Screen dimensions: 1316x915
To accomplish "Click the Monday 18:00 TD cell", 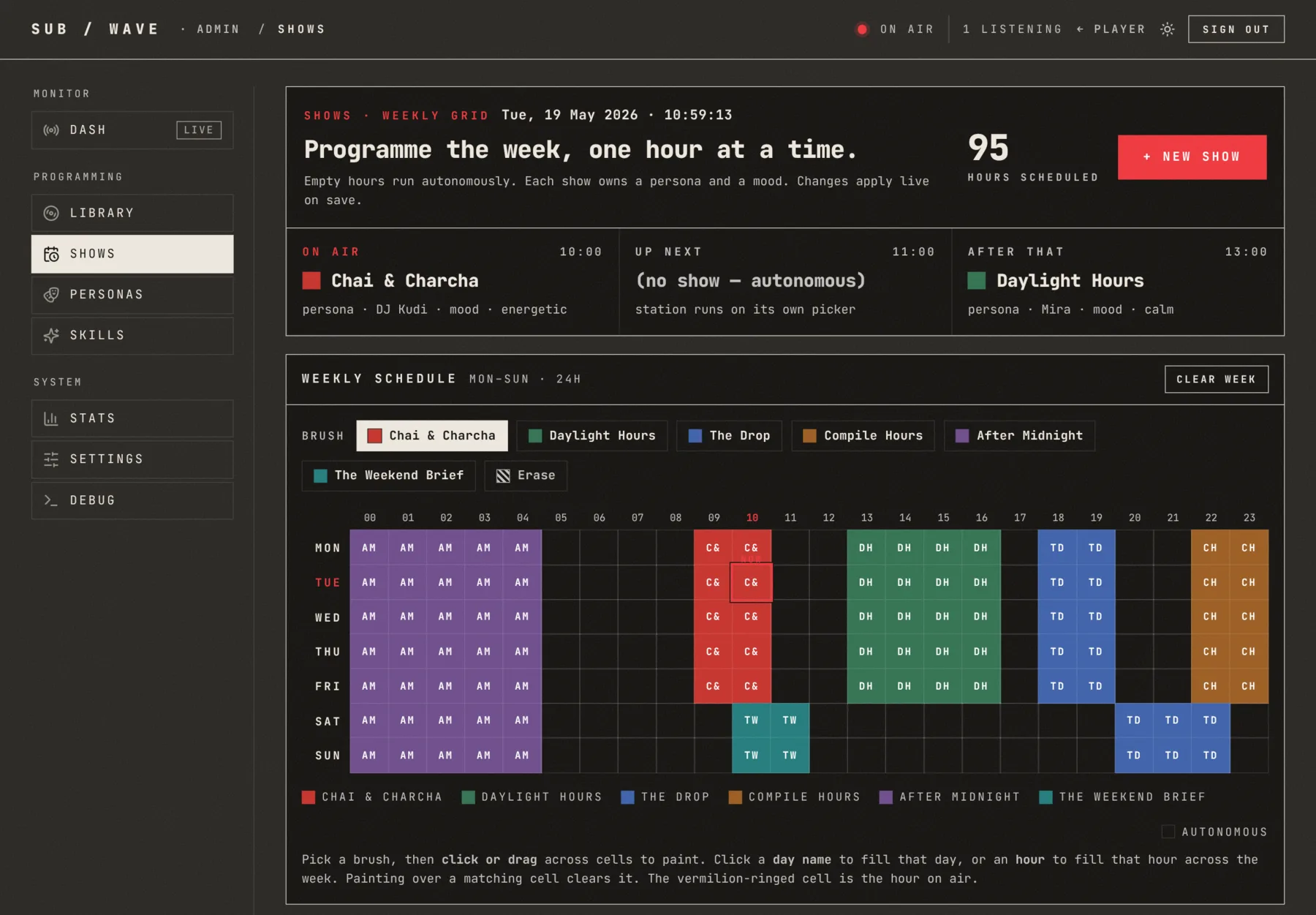I will [1057, 548].
